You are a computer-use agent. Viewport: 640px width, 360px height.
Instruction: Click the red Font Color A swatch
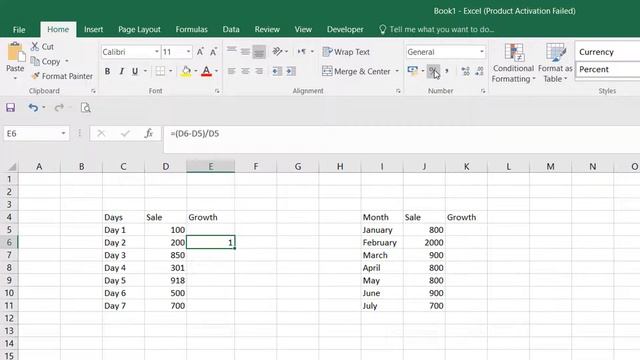pyautogui.click(x=207, y=71)
